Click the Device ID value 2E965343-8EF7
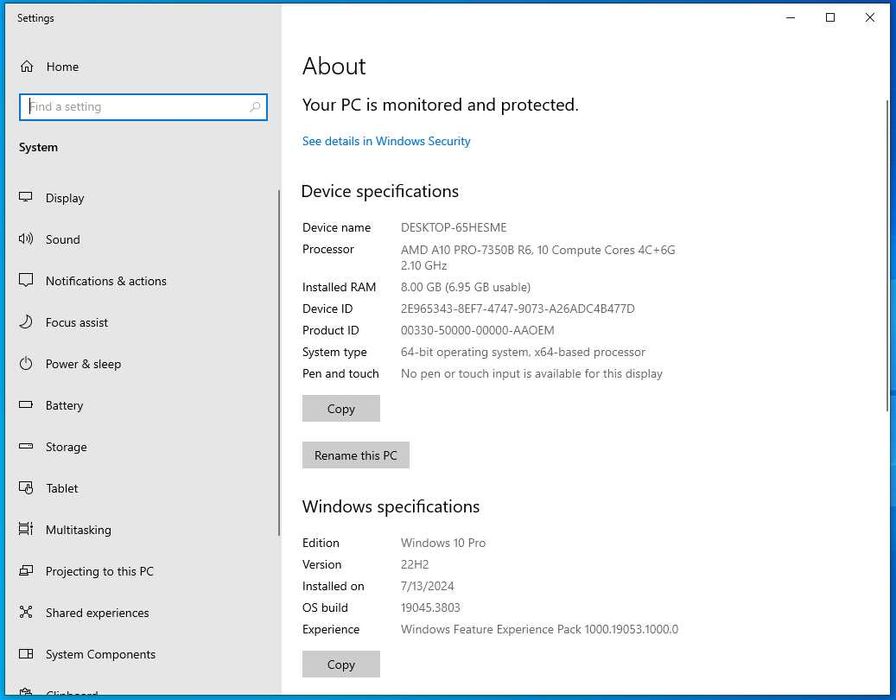This screenshot has height=700, width=896. 518,309
